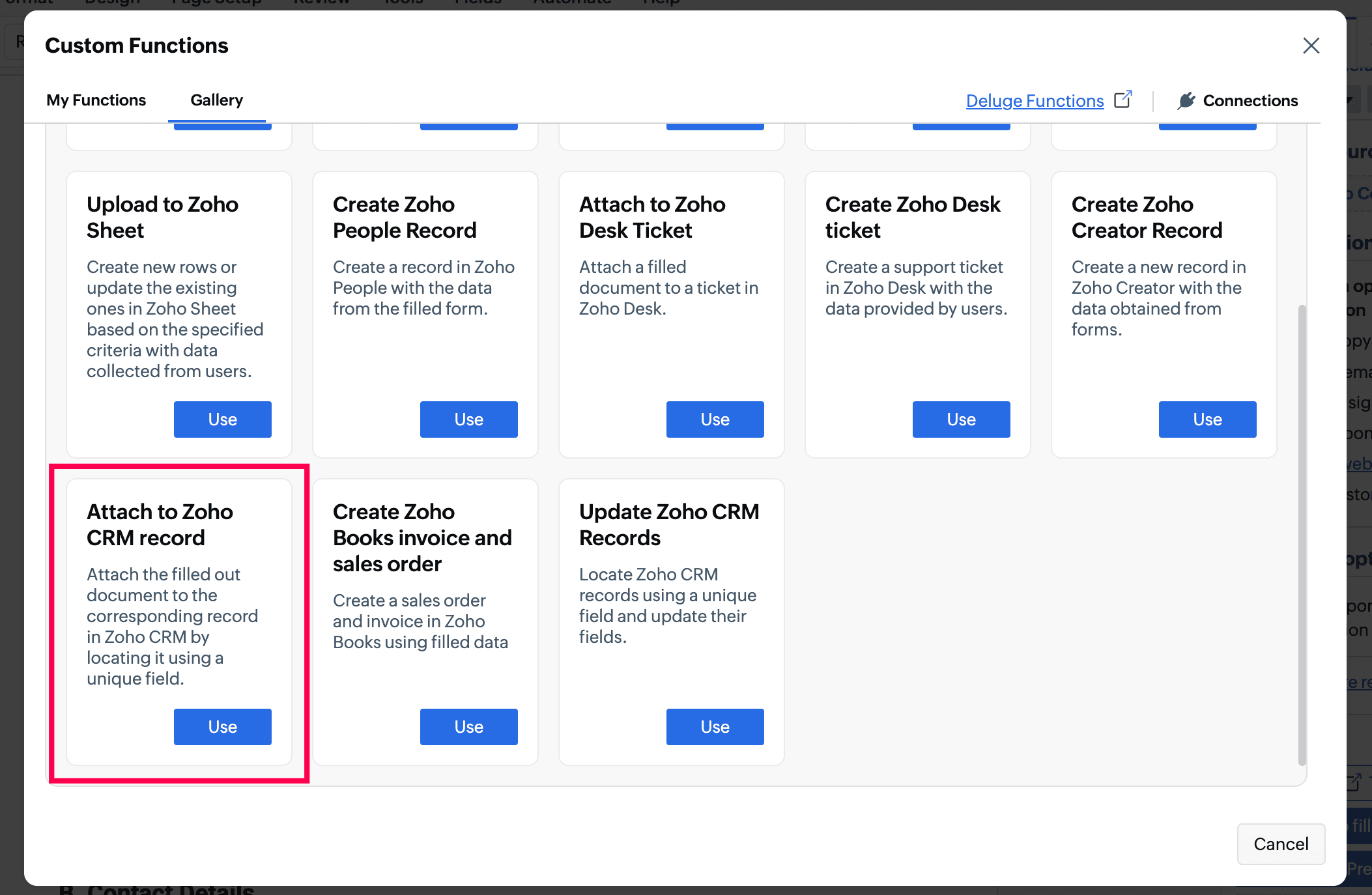Open the Deluge Functions link
The width and height of the screenshot is (1372, 895).
(1035, 101)
